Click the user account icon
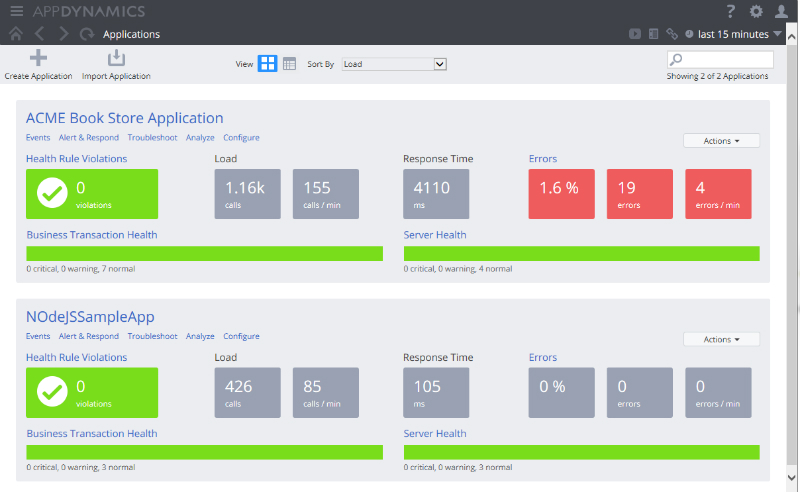This screenshot has width=800, height=492. tap(782, 11)
